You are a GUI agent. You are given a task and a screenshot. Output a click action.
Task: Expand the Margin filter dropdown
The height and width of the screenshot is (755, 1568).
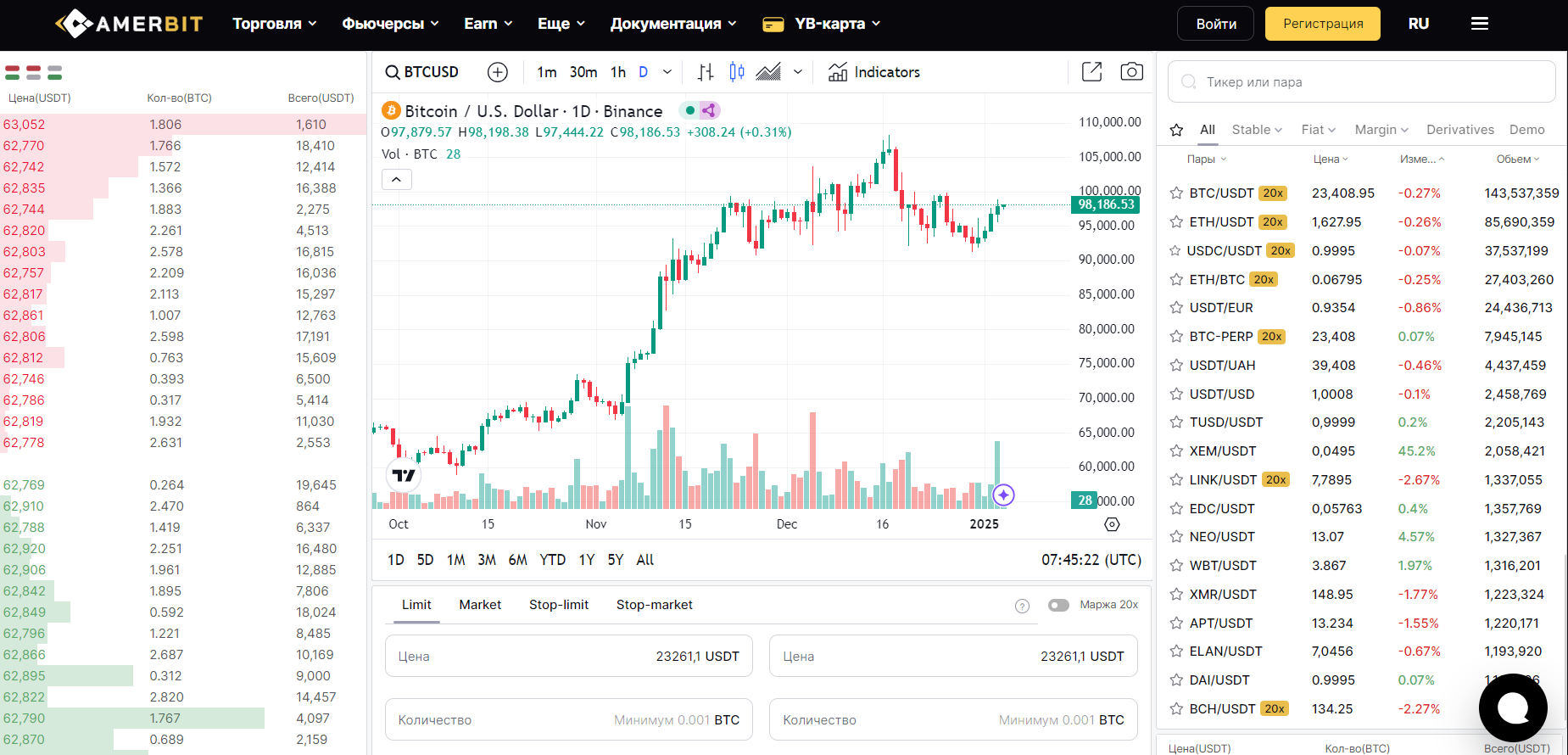[1381, 130]
